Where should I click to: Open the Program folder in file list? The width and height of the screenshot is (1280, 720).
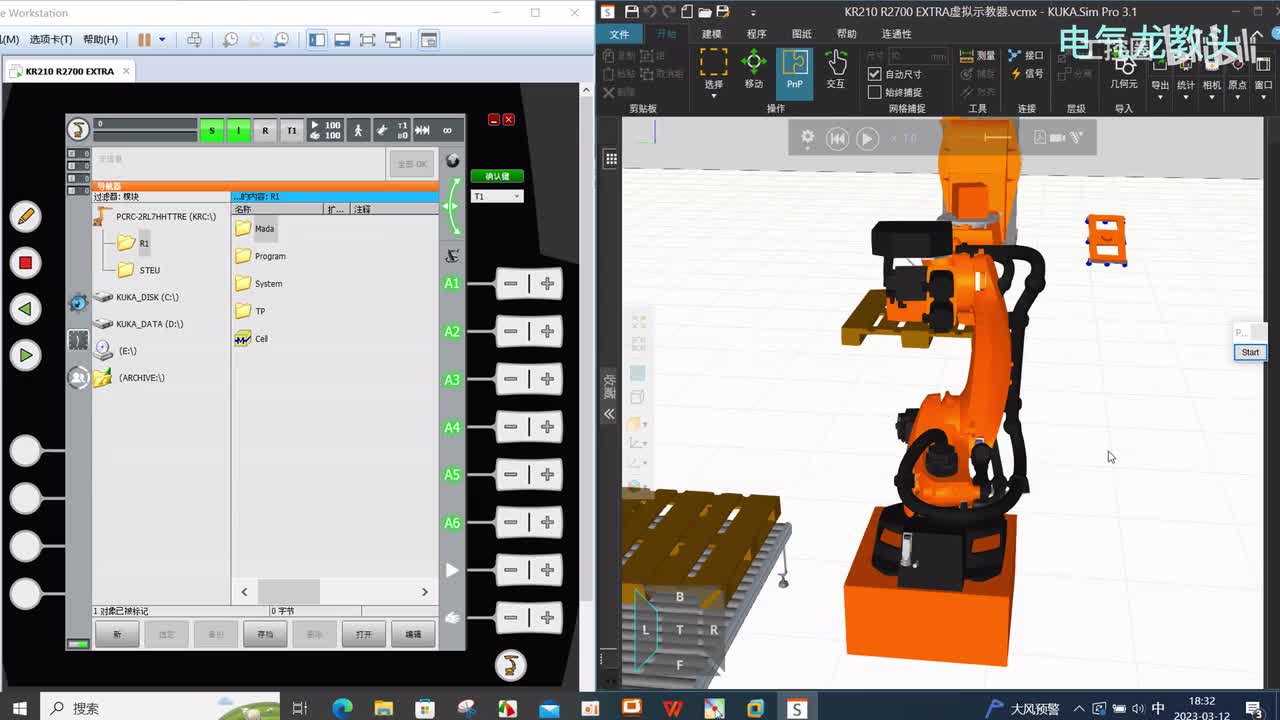tap(269, 256)
